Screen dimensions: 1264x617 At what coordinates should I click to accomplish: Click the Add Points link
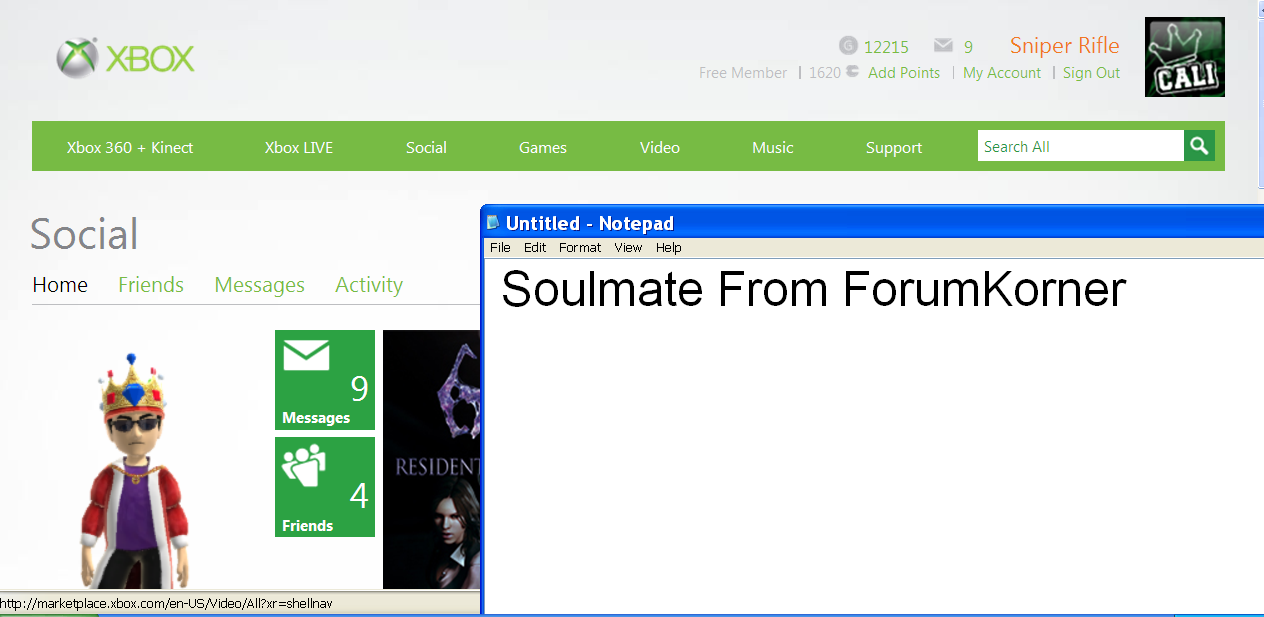(904, 73)
